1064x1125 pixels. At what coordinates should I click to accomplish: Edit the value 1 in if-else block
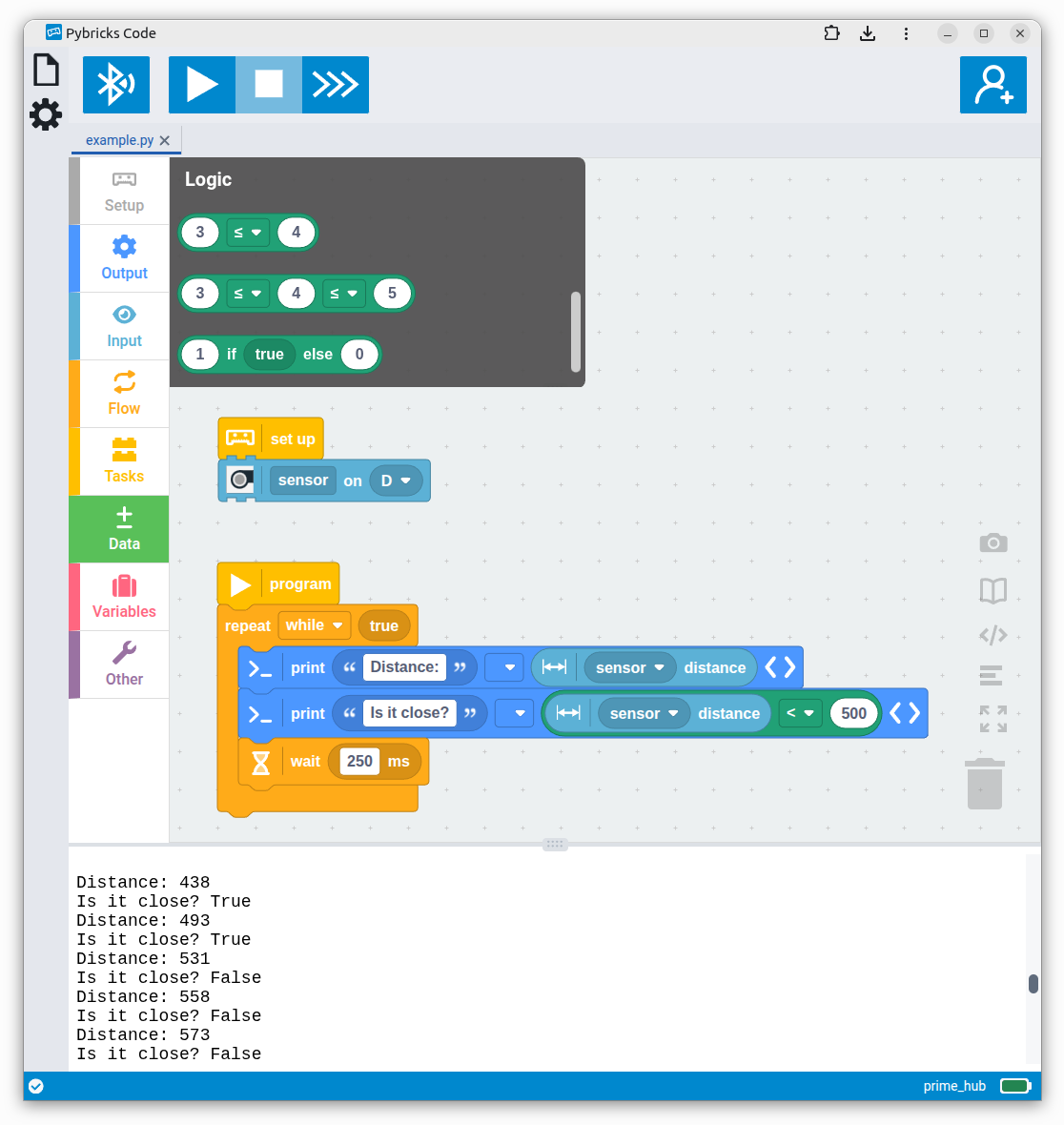200,355
